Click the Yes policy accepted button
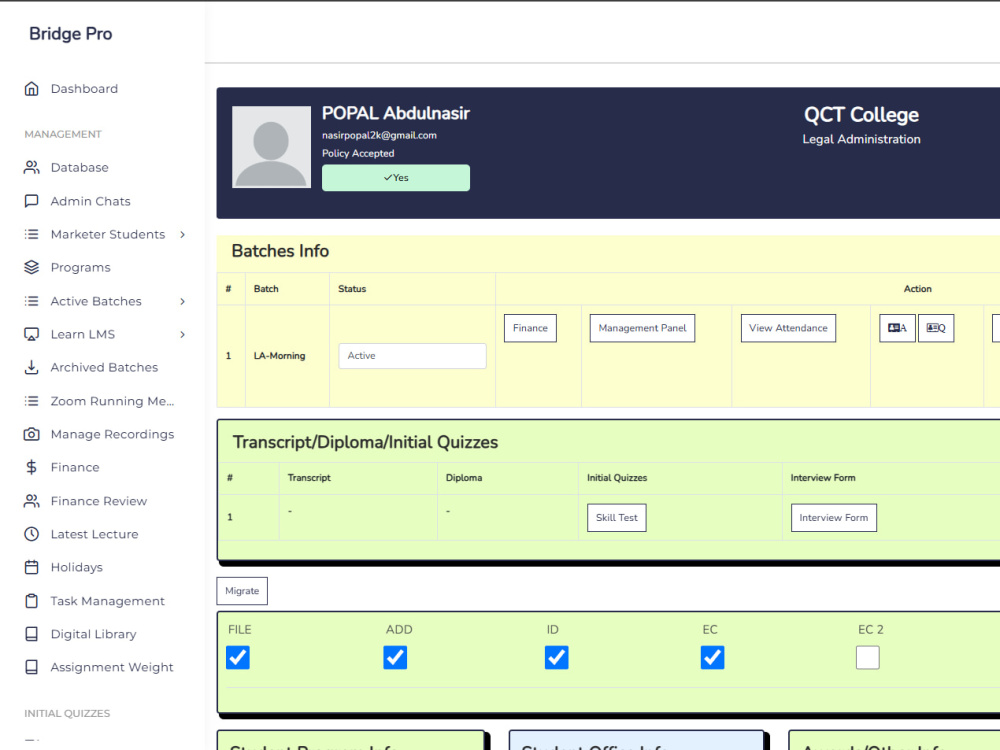 click(x=395, y=178)
